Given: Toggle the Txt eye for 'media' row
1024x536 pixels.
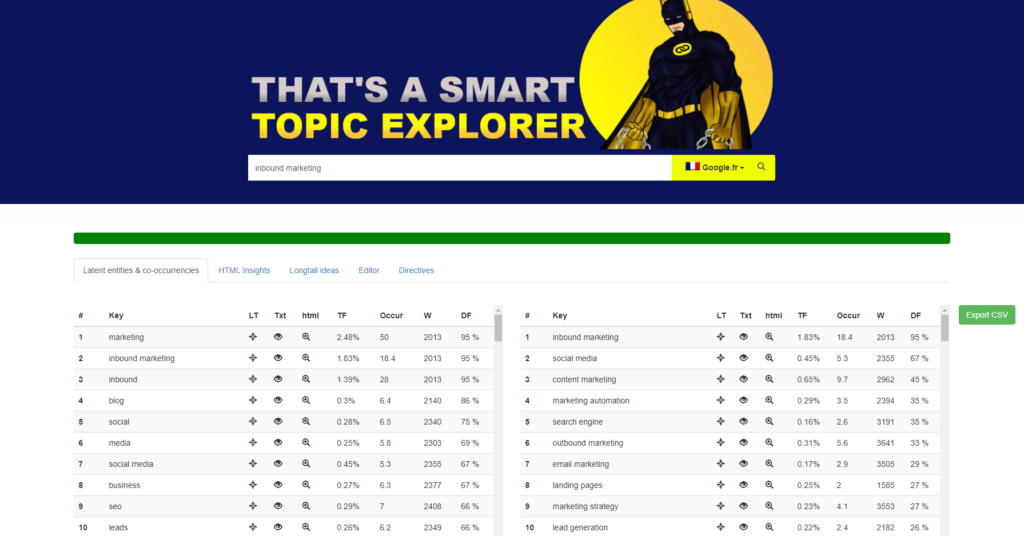Looking at the screenshot, I should point(278,443).
